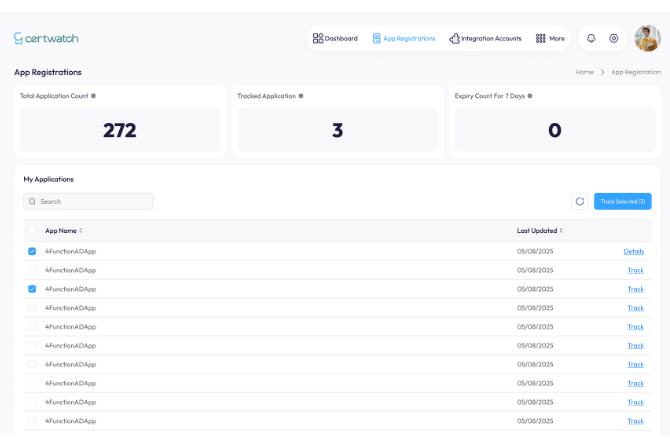
Task: Click the Tracked Application value 3
Action: 338,130
